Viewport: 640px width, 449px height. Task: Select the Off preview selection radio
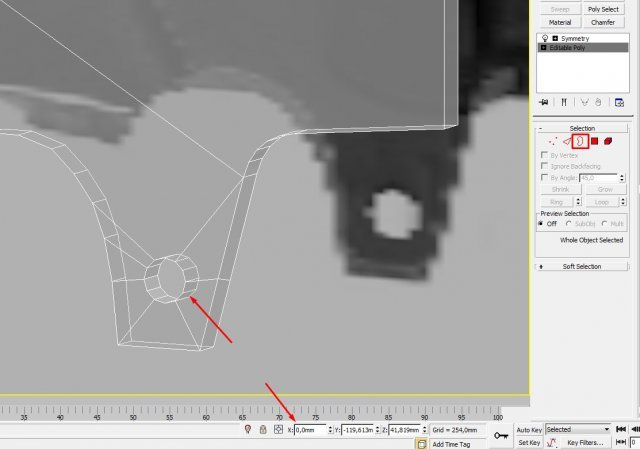(542, 224)
